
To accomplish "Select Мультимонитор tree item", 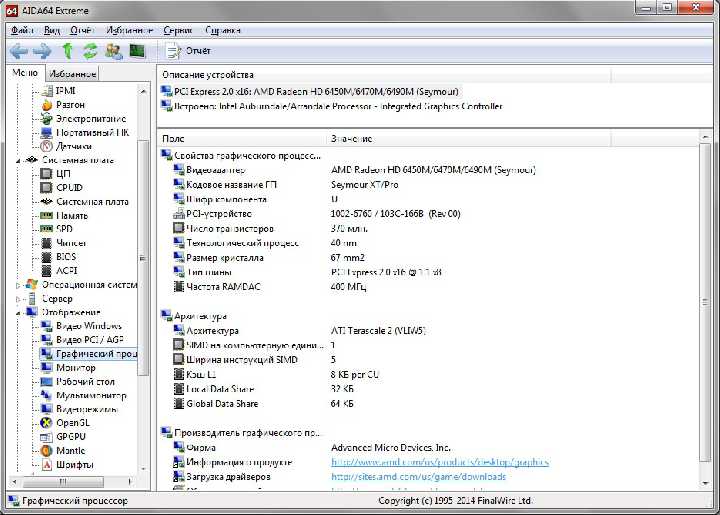I will pos(84,395).
